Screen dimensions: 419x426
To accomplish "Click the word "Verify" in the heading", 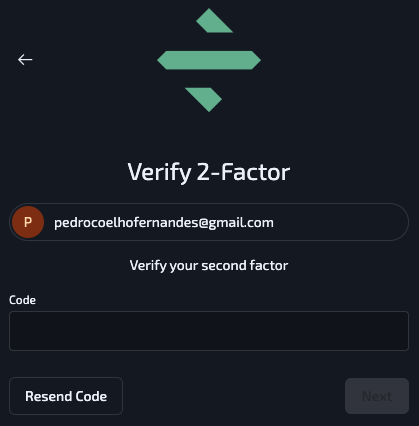I will tap(159, 173).
